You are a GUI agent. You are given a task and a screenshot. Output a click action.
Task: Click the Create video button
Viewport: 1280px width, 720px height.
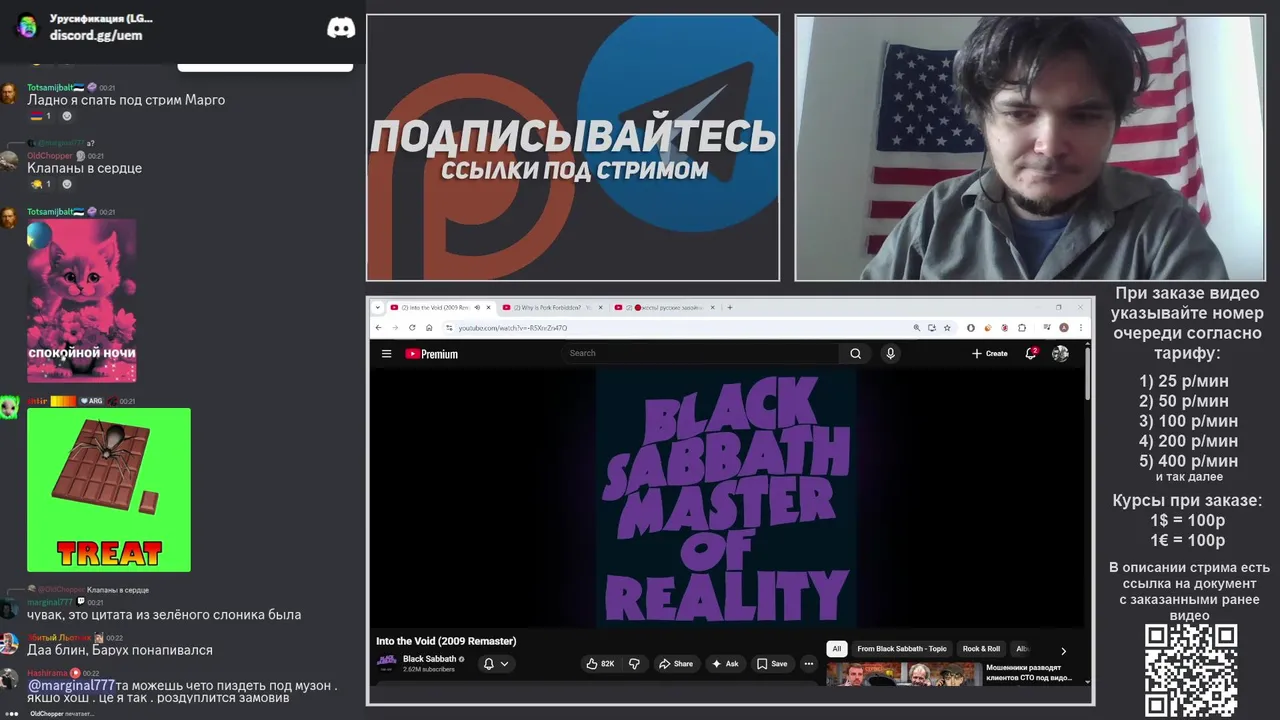click(990, 353)
